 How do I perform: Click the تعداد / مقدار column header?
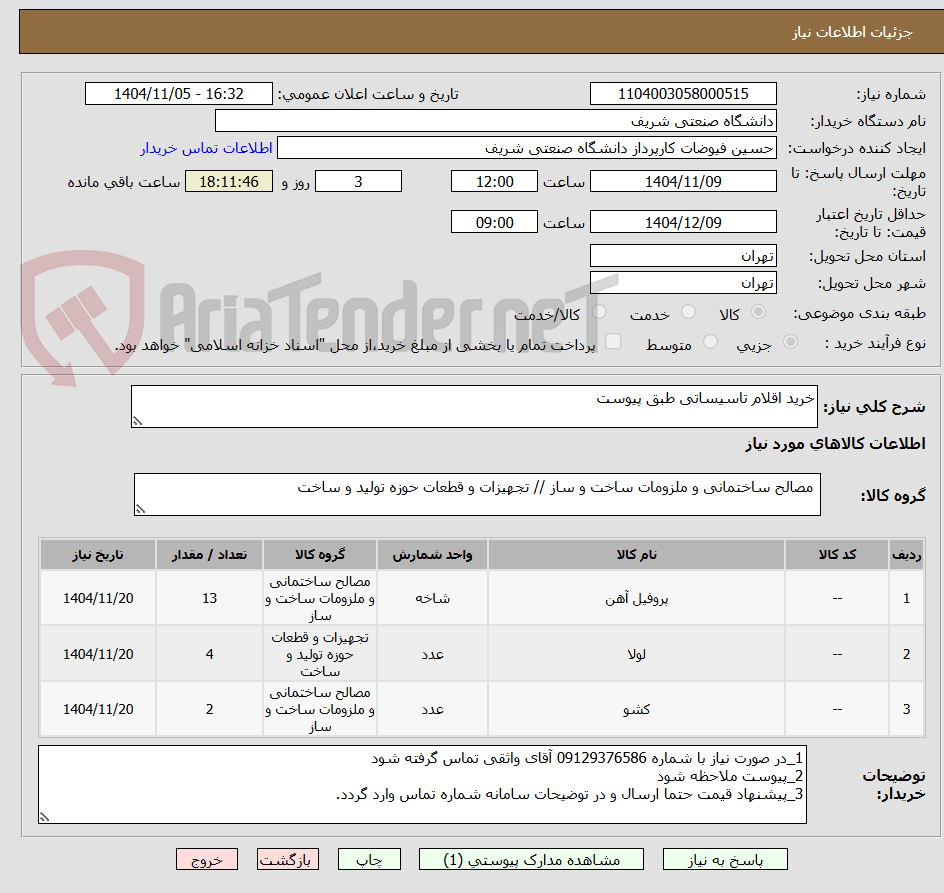[209, 555]
